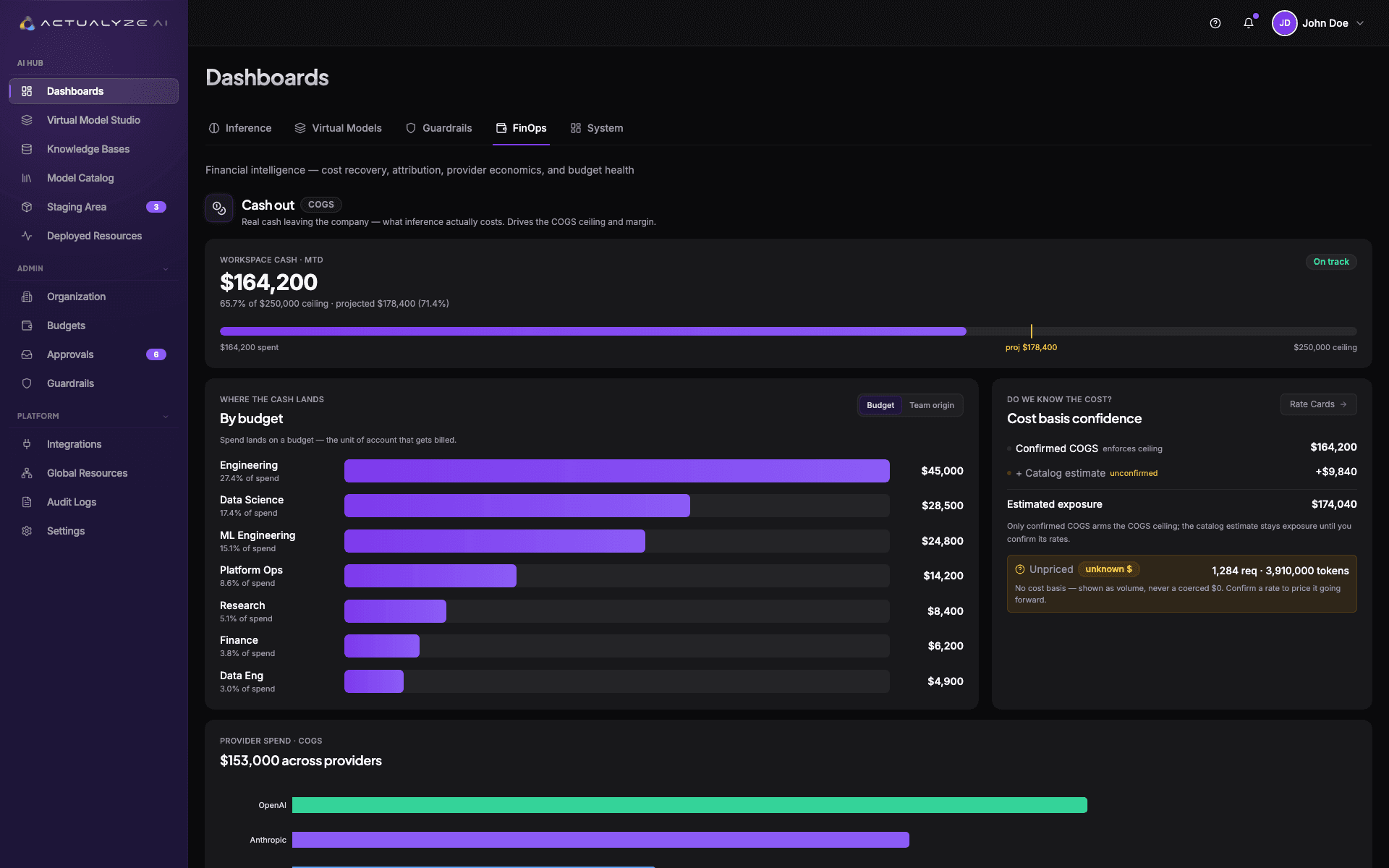Click the Integrations plug icon
This screenshot has width=1389, height=868.
[27, 444]
